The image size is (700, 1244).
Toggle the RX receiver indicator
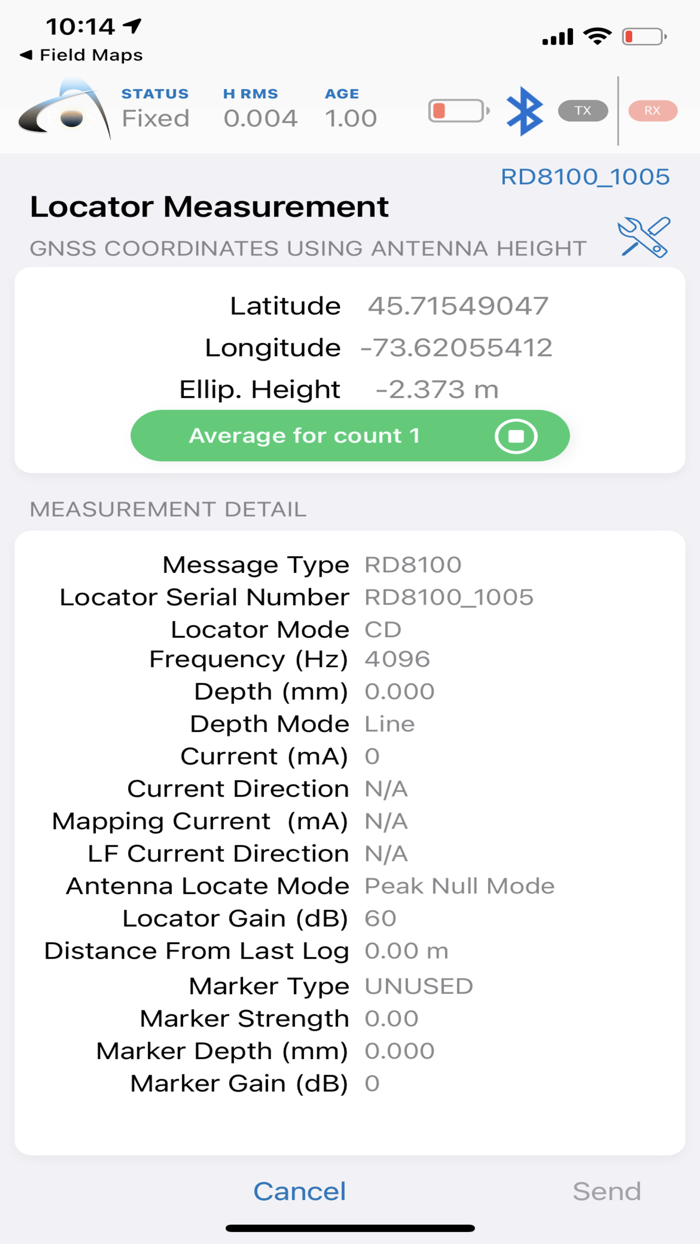click(x=652, y=110)
